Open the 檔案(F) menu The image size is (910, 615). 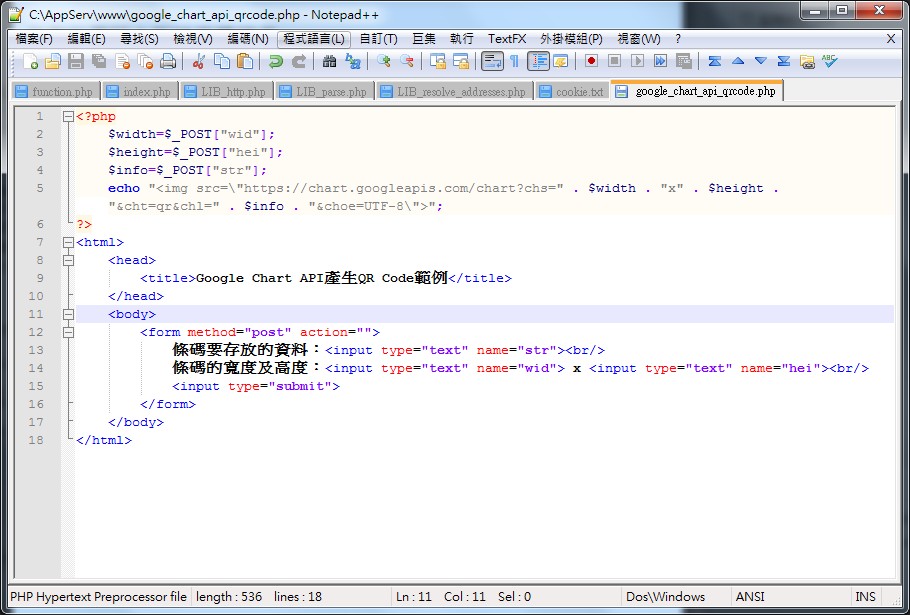click(x=34, y=39)
